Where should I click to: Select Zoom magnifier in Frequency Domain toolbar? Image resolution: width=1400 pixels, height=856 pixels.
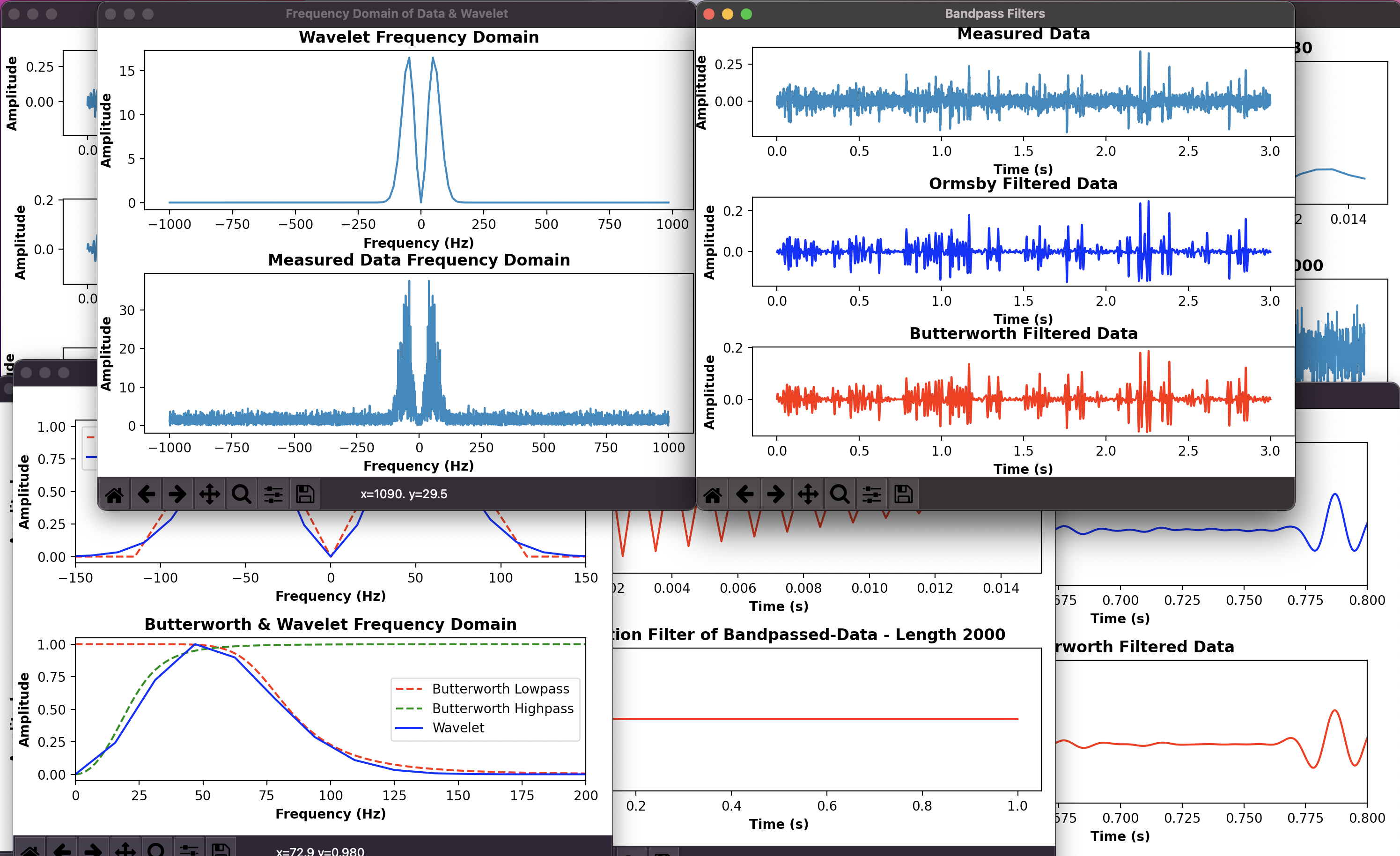pyautogui.click(x=242, y=494)
